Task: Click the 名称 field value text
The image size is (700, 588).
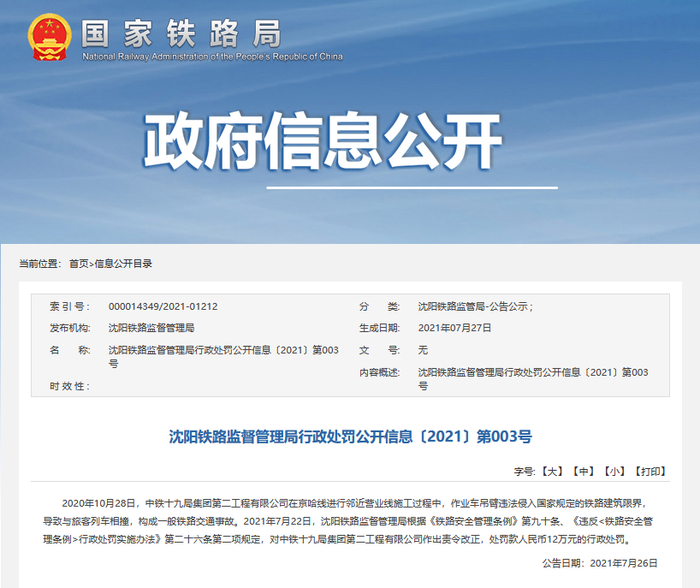Action: tap(223, 357)
